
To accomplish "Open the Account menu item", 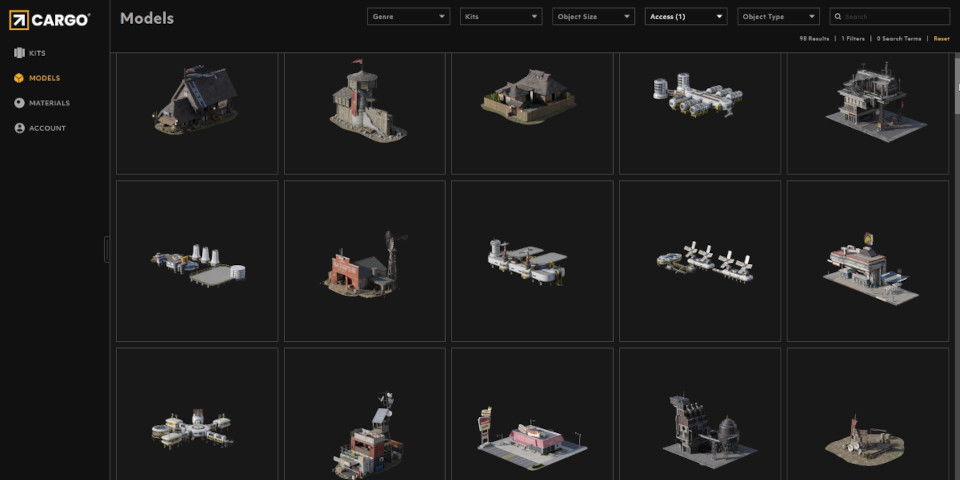I will [47, 128].
